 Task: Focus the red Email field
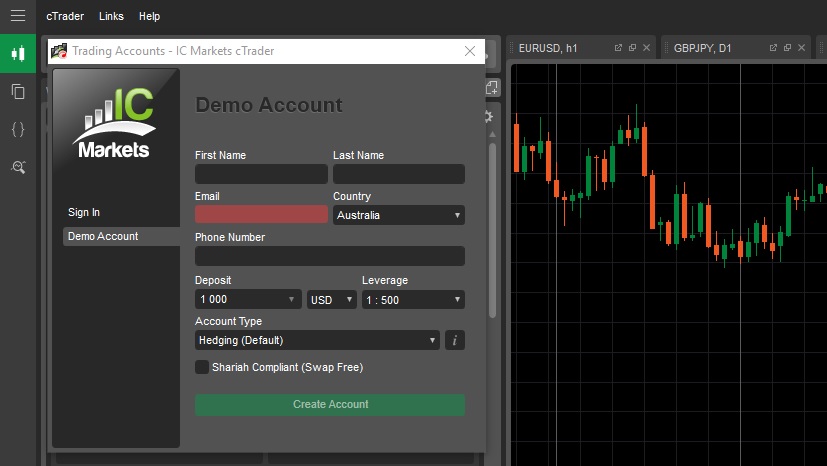coord(261,215)
